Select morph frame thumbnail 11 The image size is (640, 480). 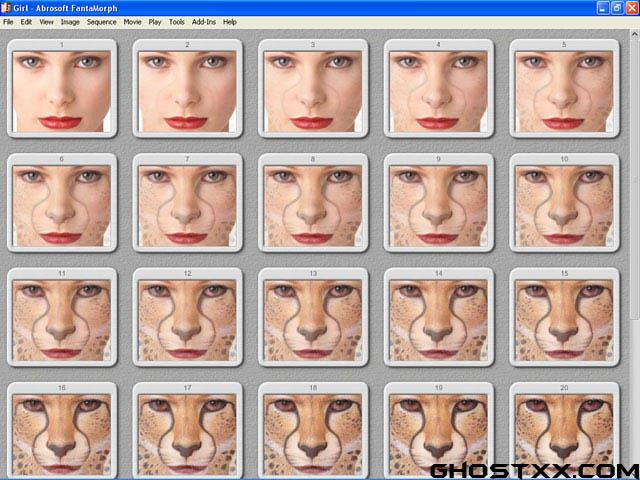click(x=62, y=317)
